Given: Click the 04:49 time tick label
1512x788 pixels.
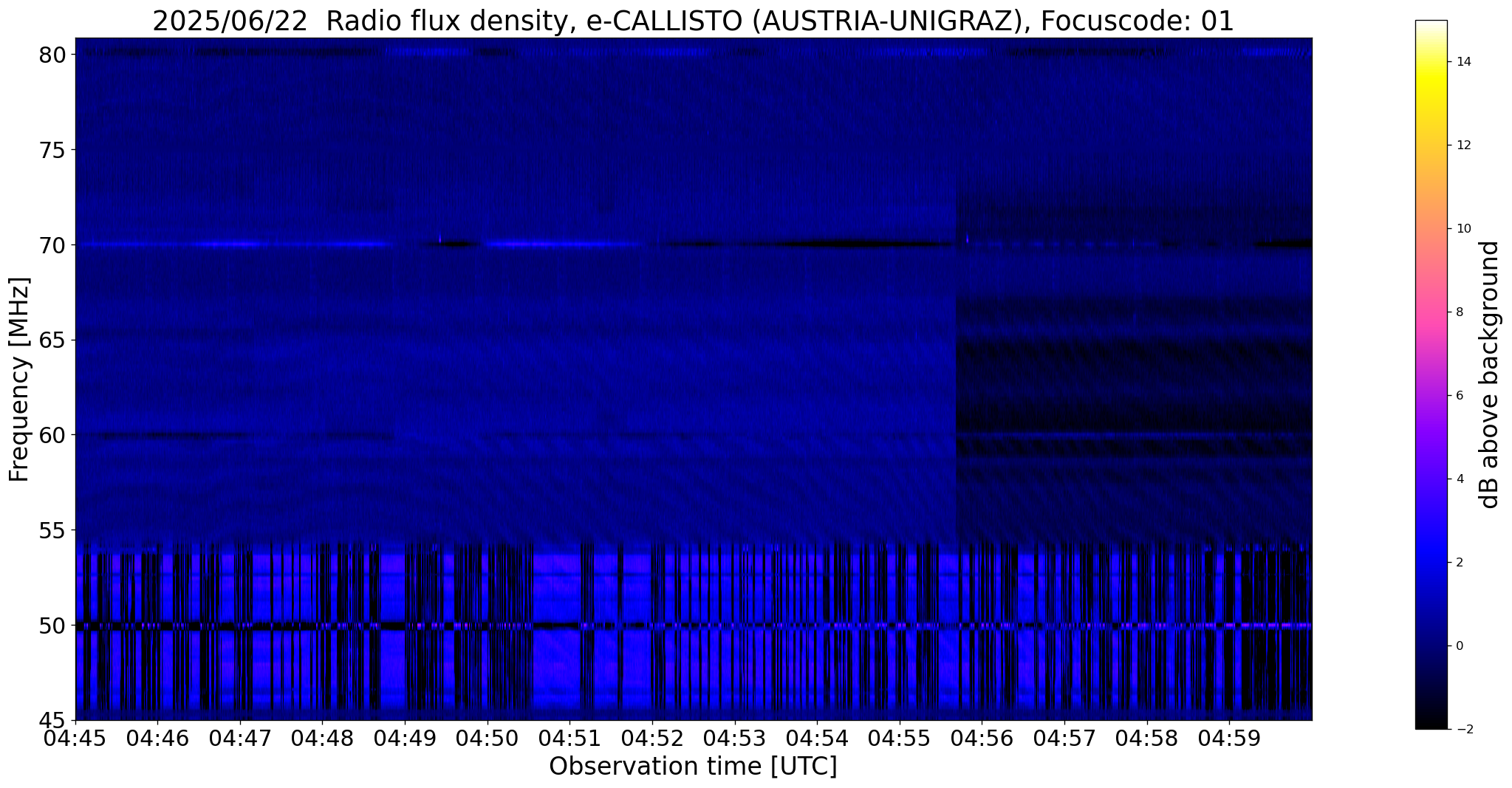Looking at the screenshot, I should click(405, 739).
